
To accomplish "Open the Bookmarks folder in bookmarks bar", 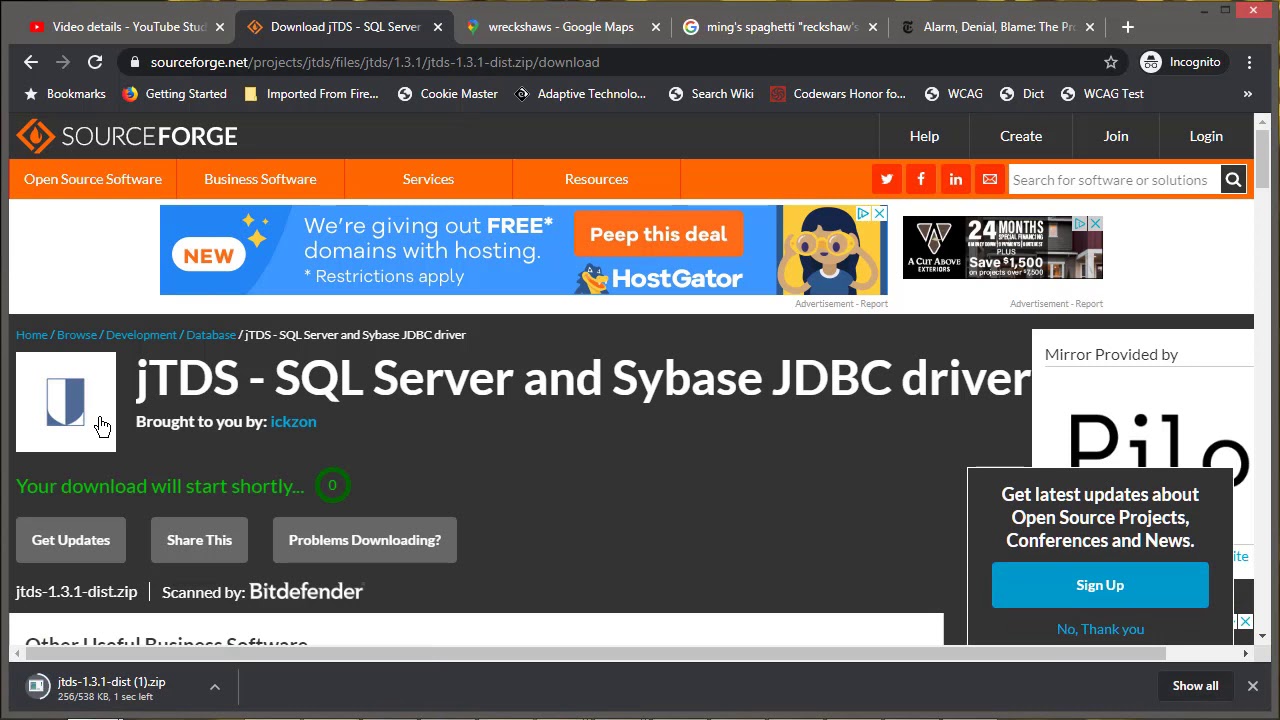I will point(64,94).
